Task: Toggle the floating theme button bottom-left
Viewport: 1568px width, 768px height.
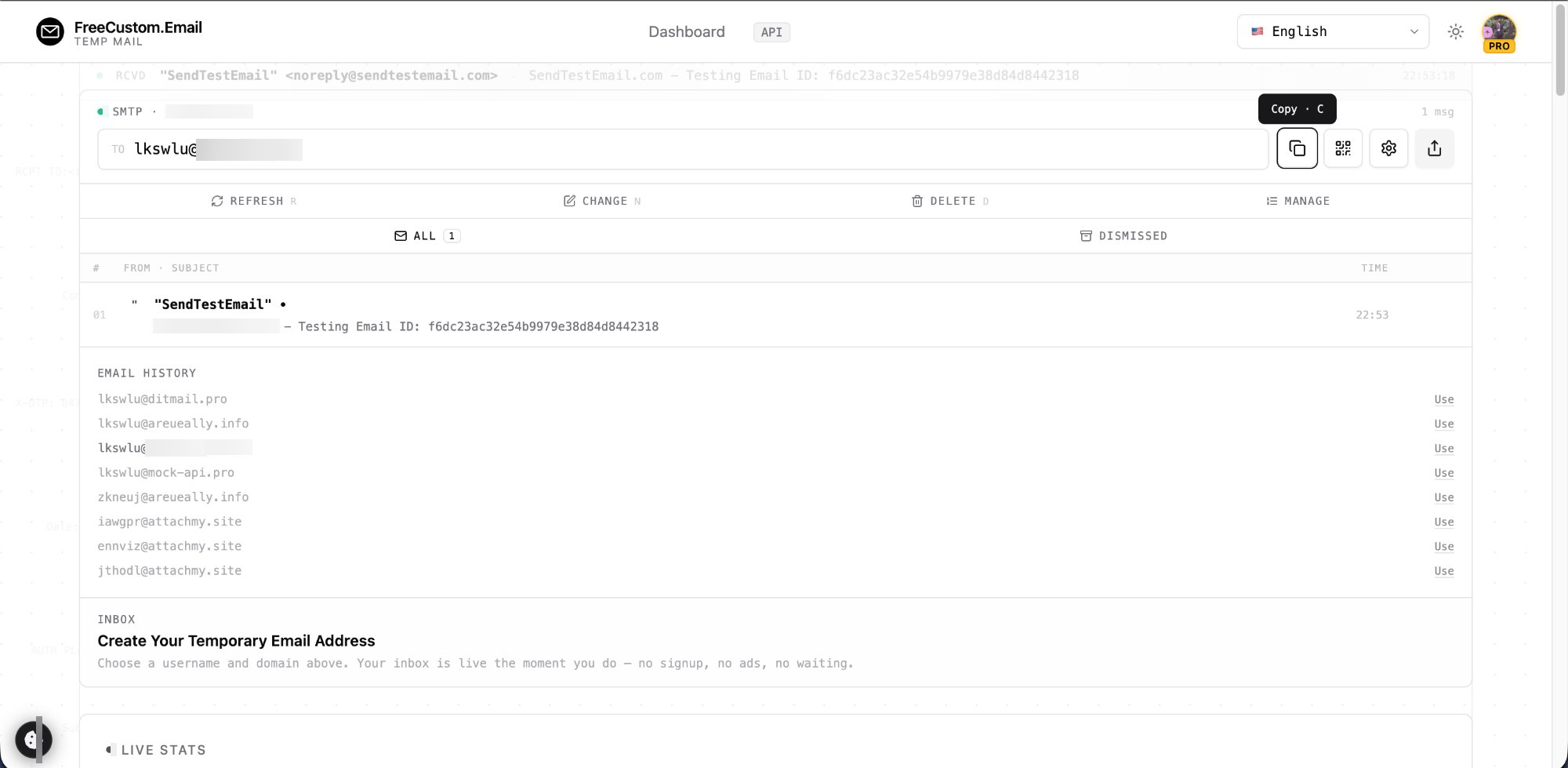Action: [33, 738]
